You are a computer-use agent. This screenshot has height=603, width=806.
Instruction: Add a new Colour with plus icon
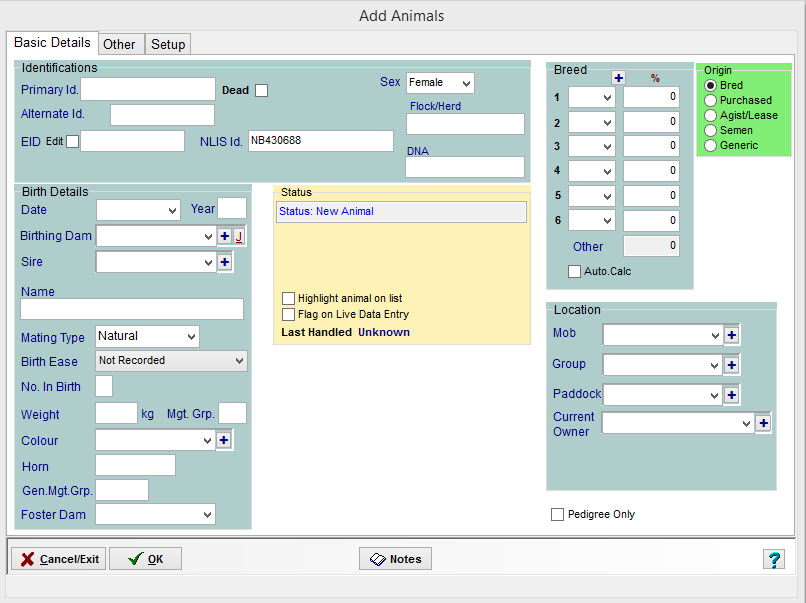pyautogui.click(x=224, y=441)
